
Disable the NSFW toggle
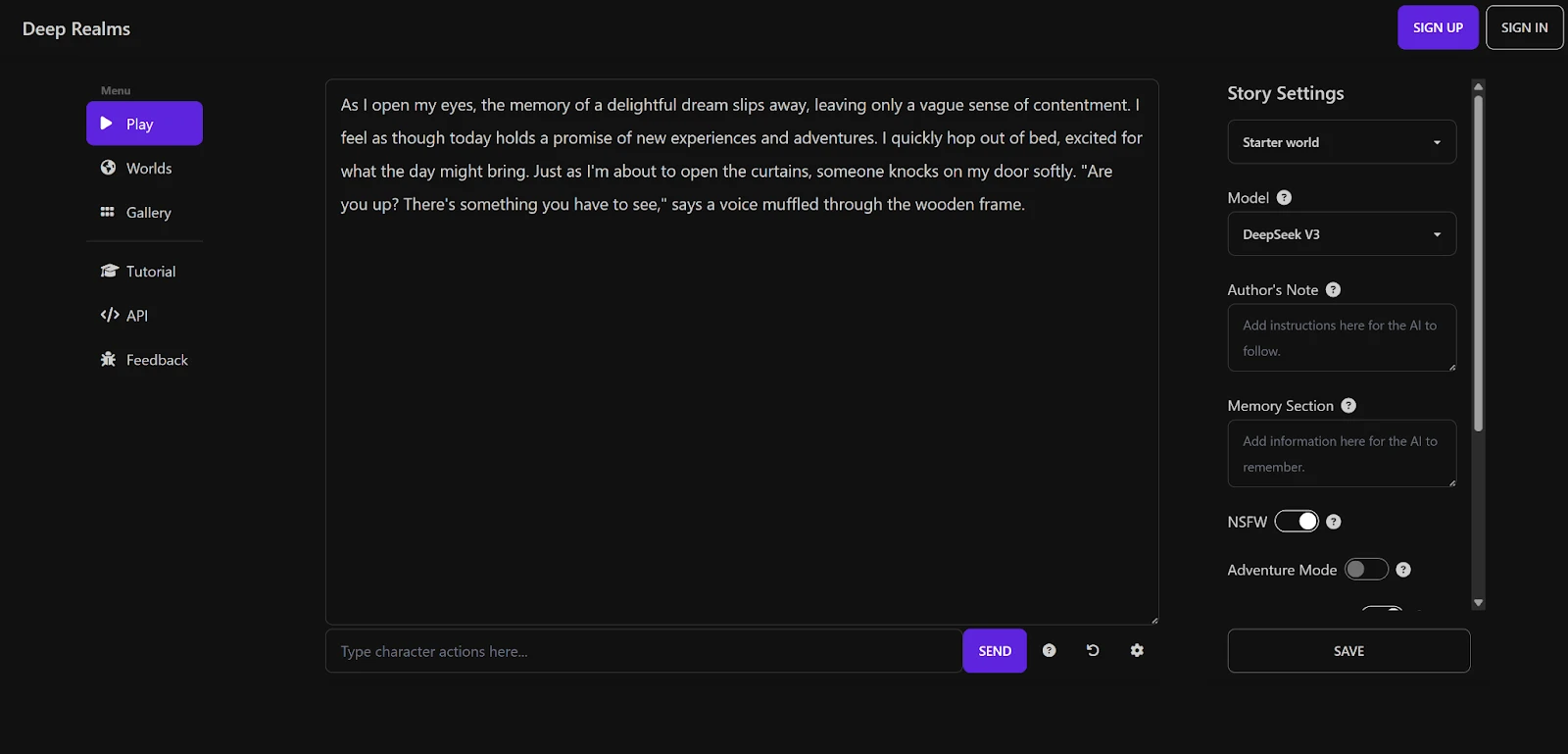click(1297, 522)
